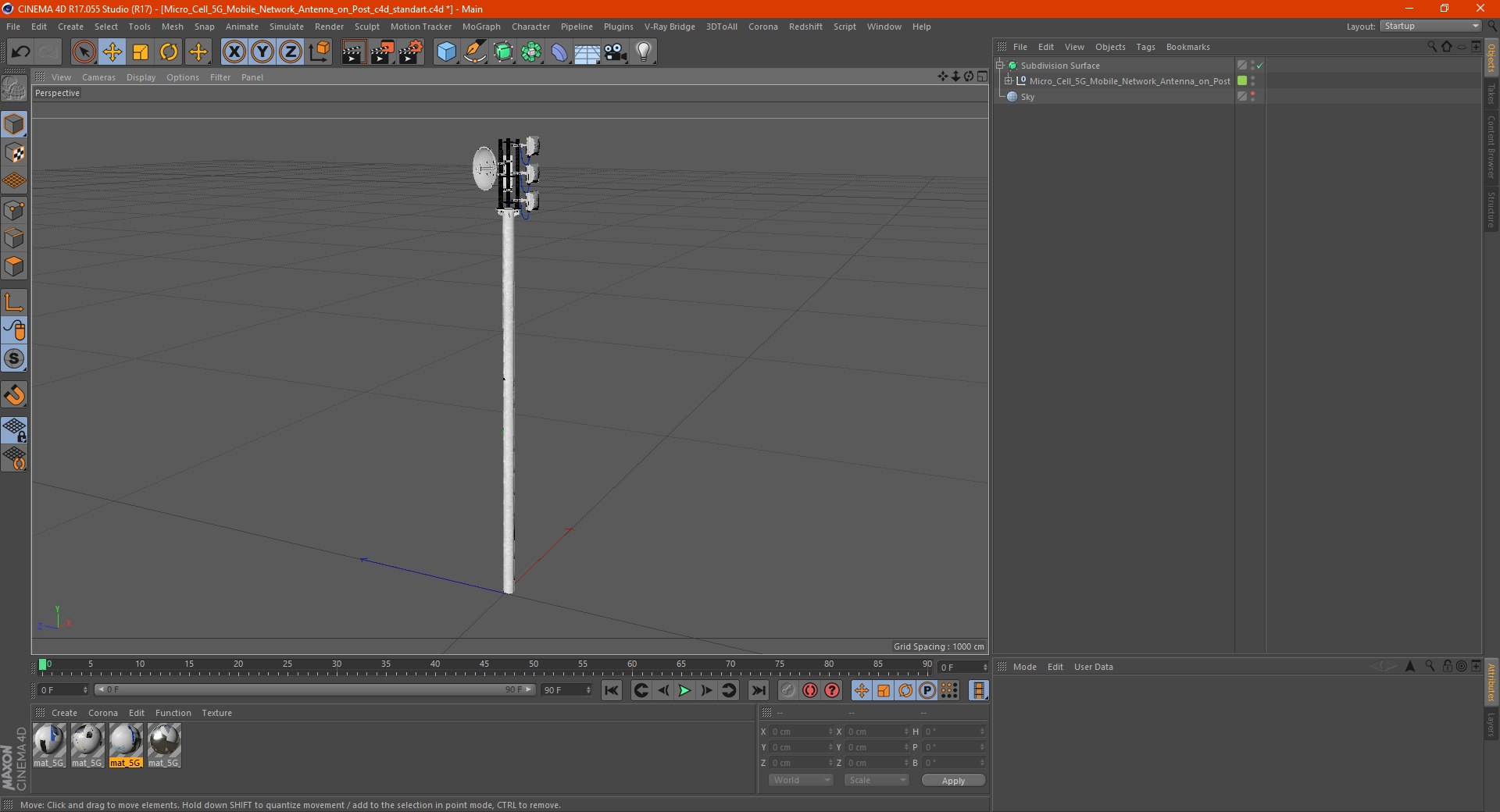Screen dimensions: 1500x812
Task: Open Objects panel Tags menu
Action: [x=1145, y=47]
